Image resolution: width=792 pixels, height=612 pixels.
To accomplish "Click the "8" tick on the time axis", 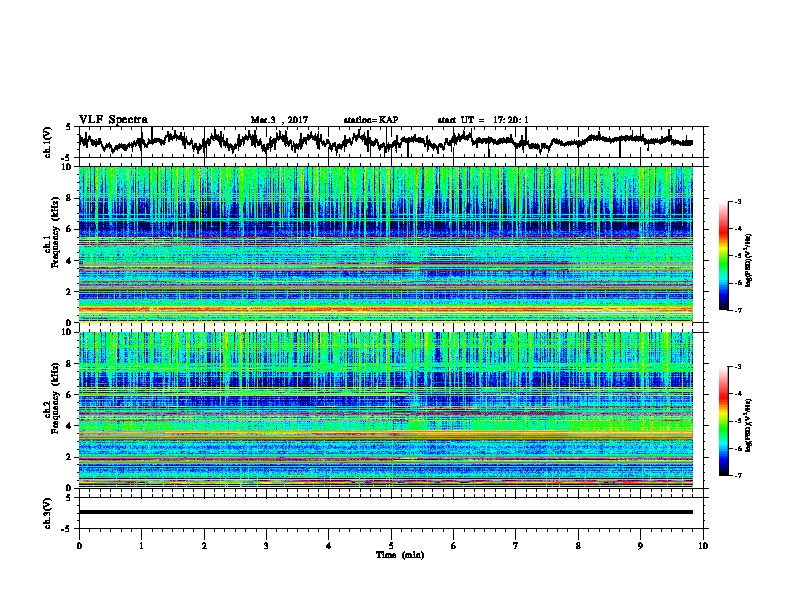I will click(578, 546).
